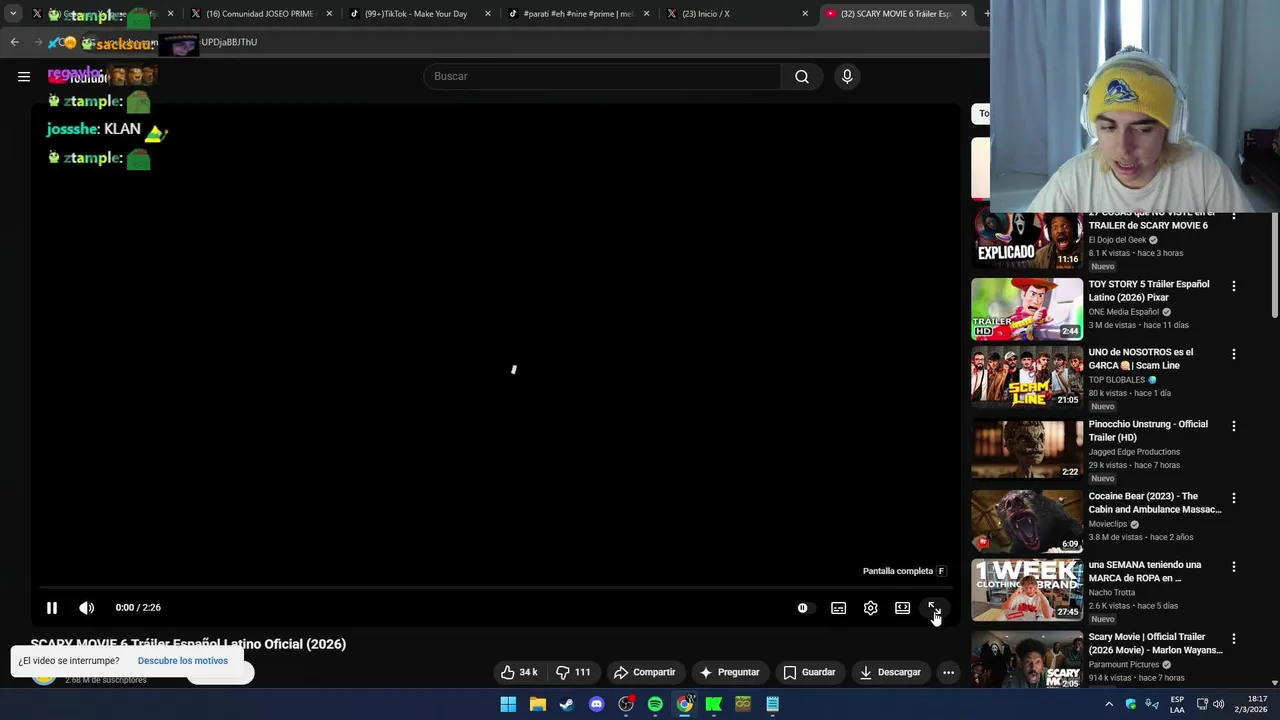Viewport: 1280px width, 720px height.
Task: Activate voice search microphone
Action: click(x=847, y=76)
